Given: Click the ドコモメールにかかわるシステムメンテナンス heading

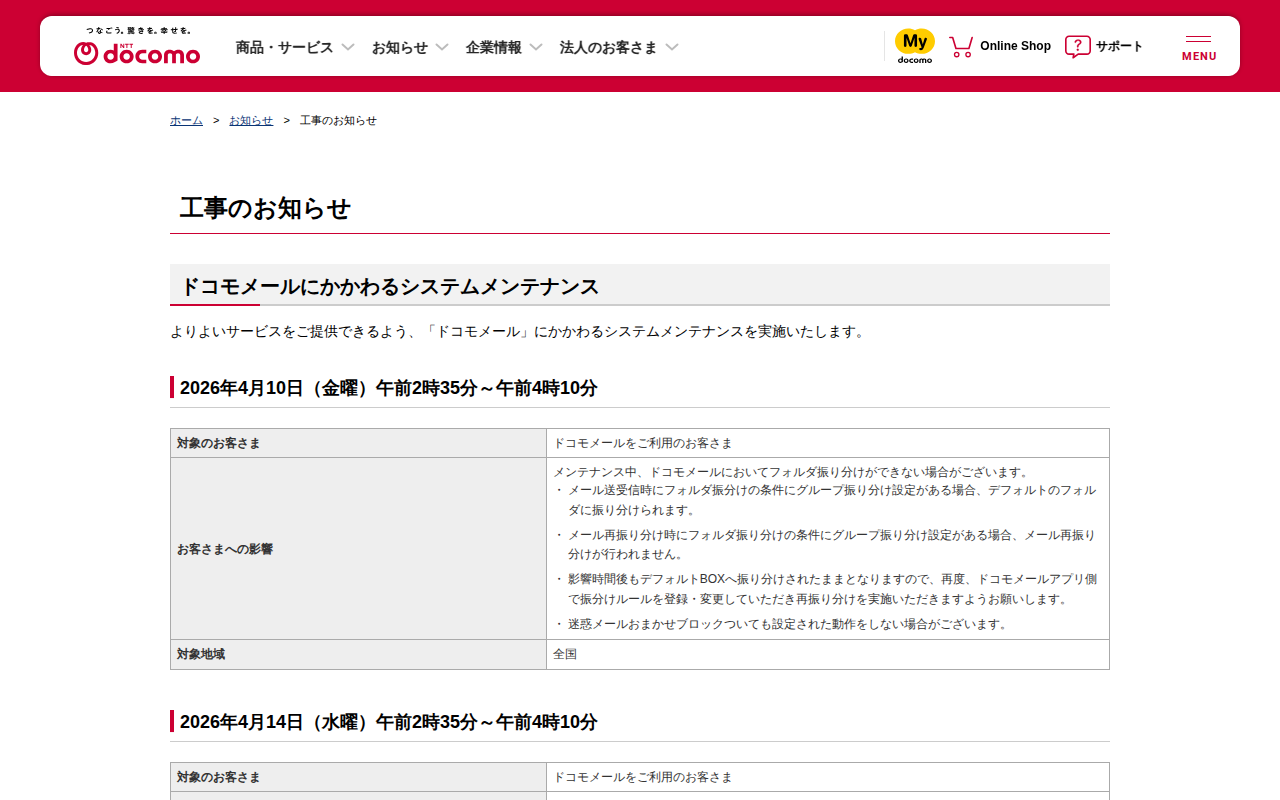Looking at the screenshot, I should click(389, 287).
